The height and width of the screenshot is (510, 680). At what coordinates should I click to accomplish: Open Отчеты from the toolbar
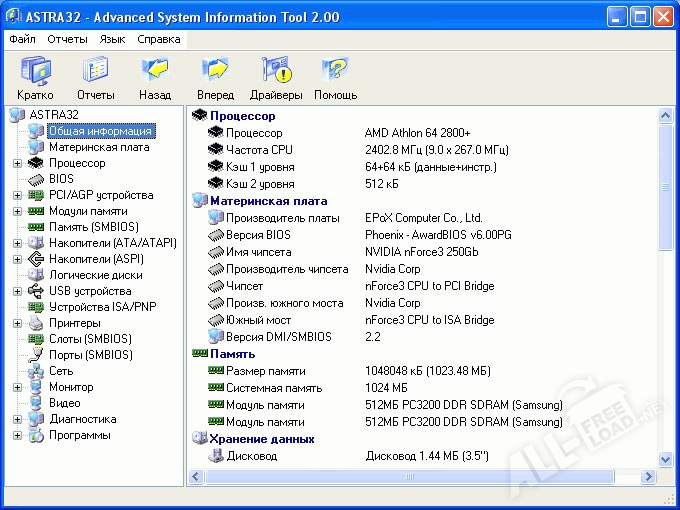[95, 78]
